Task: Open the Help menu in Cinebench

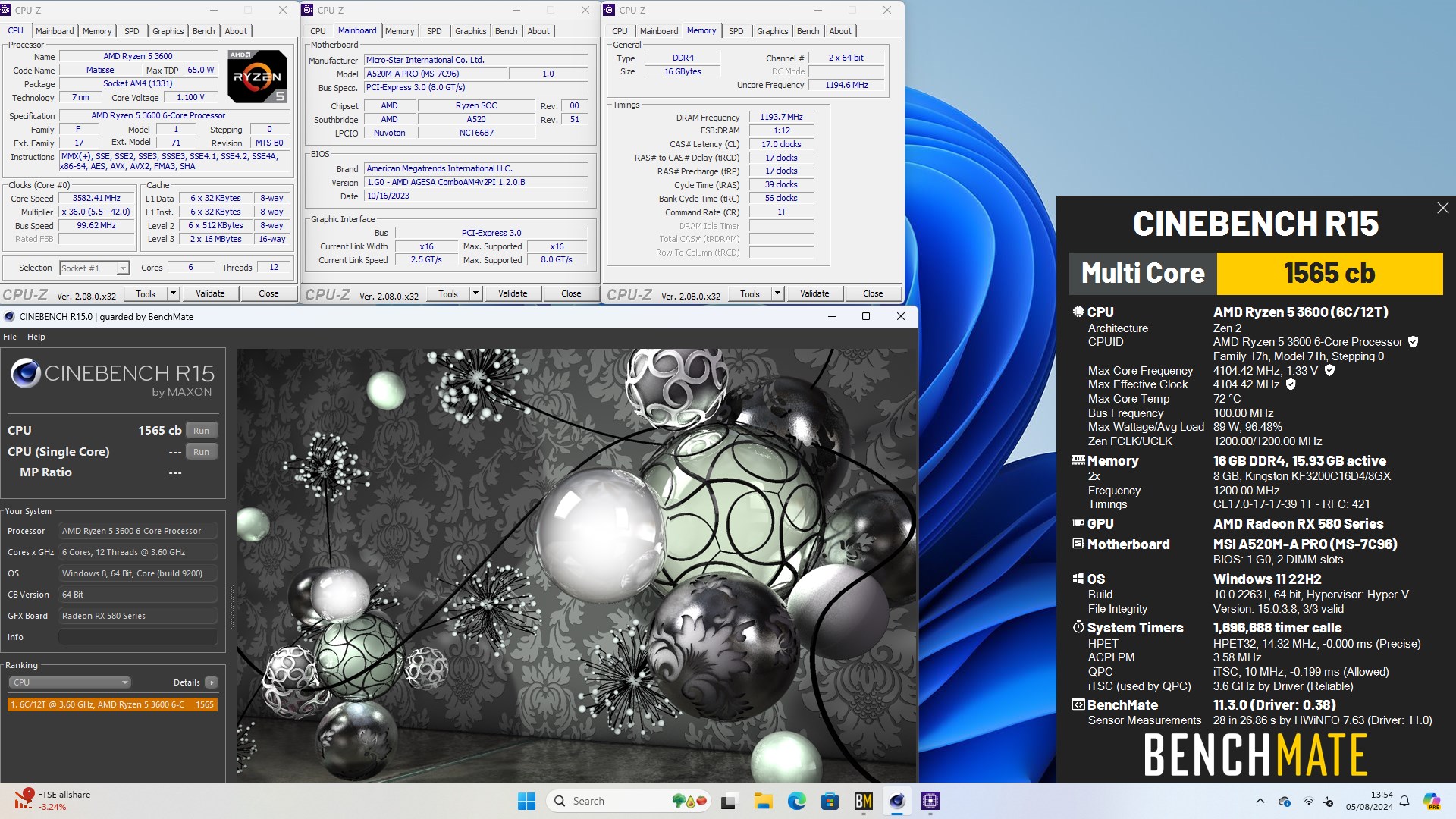Action: coord(36,337)
